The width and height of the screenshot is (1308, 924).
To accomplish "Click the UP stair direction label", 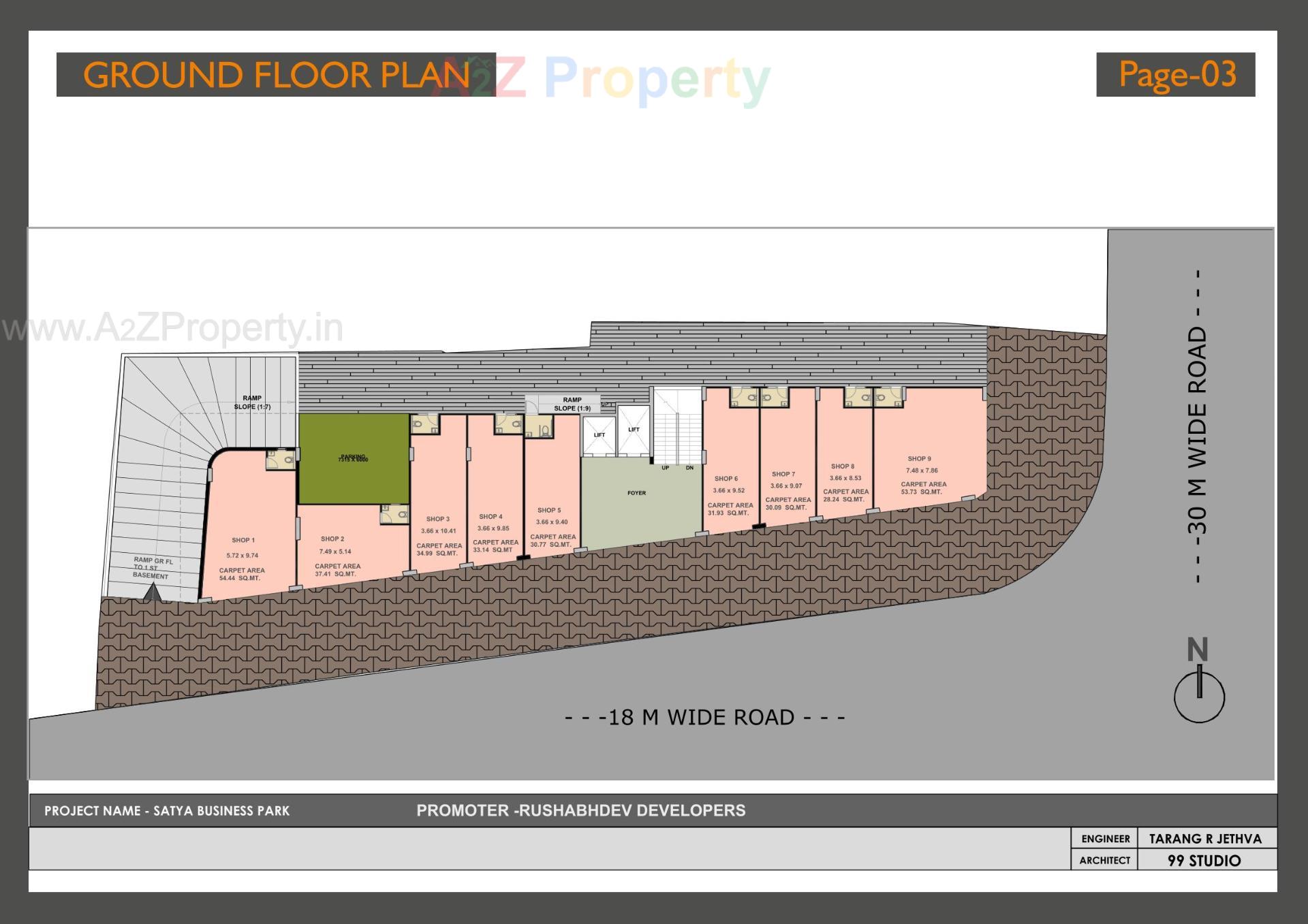I will [x=666, y=467].
